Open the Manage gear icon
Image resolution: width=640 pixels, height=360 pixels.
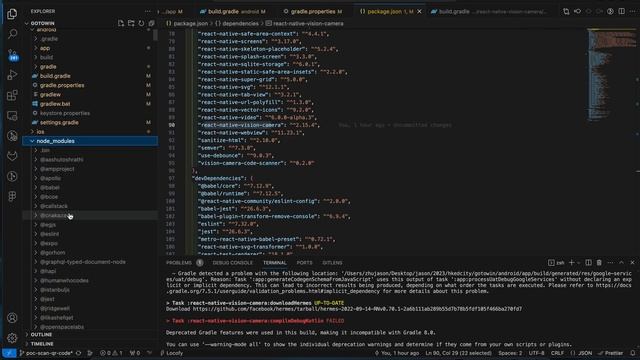pyautogui.click(x=12, y=338)
